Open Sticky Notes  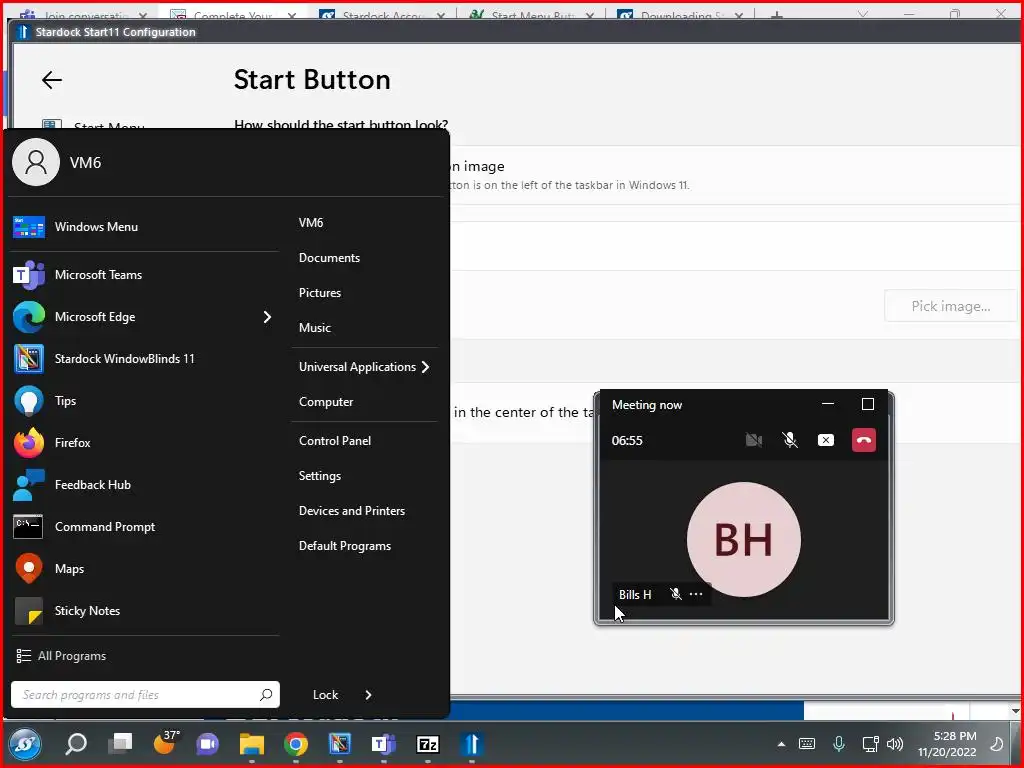coord(144,611)
